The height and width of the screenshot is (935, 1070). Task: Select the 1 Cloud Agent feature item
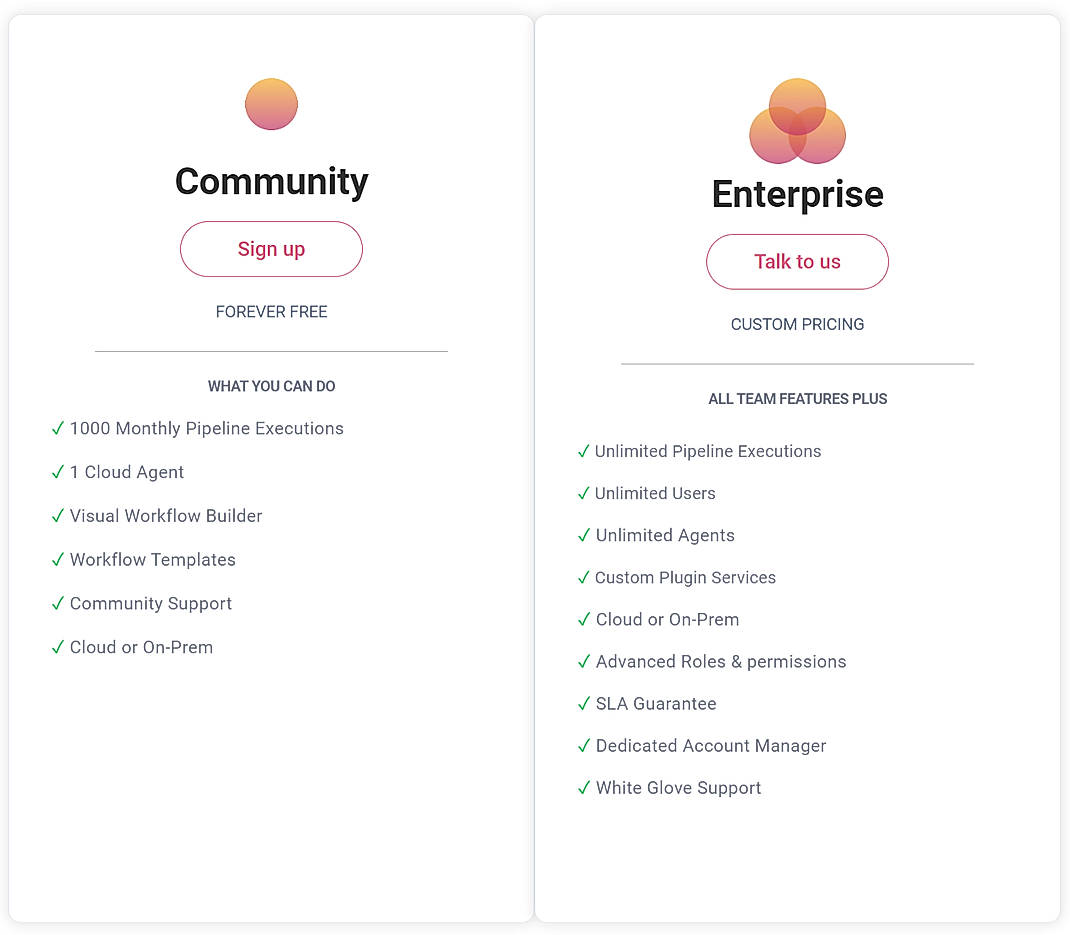click(x=127, y=472)
